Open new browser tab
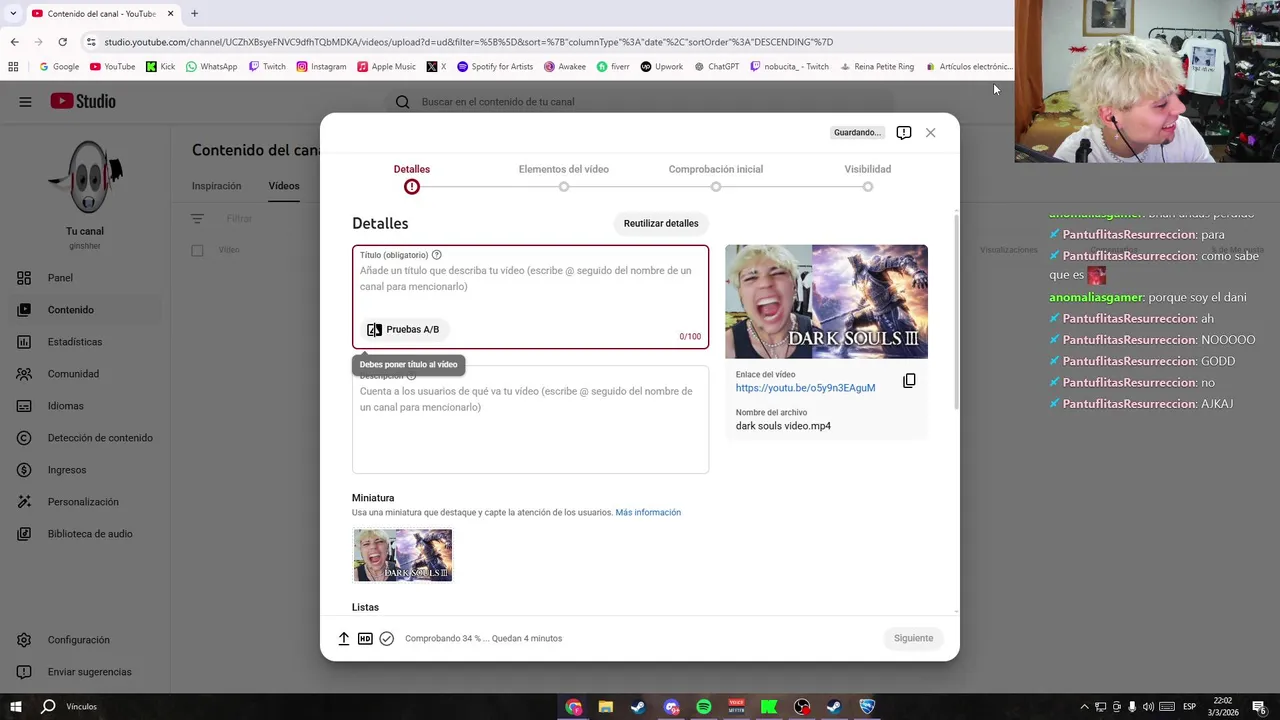This screenshot has width=1280, height=720. tap(195, 13)
